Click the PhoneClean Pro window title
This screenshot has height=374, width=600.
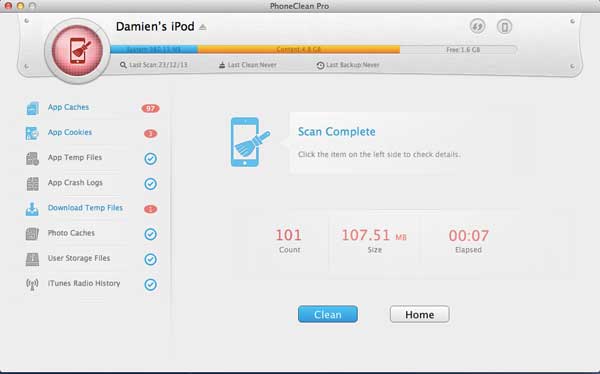[x=299, y=6]
